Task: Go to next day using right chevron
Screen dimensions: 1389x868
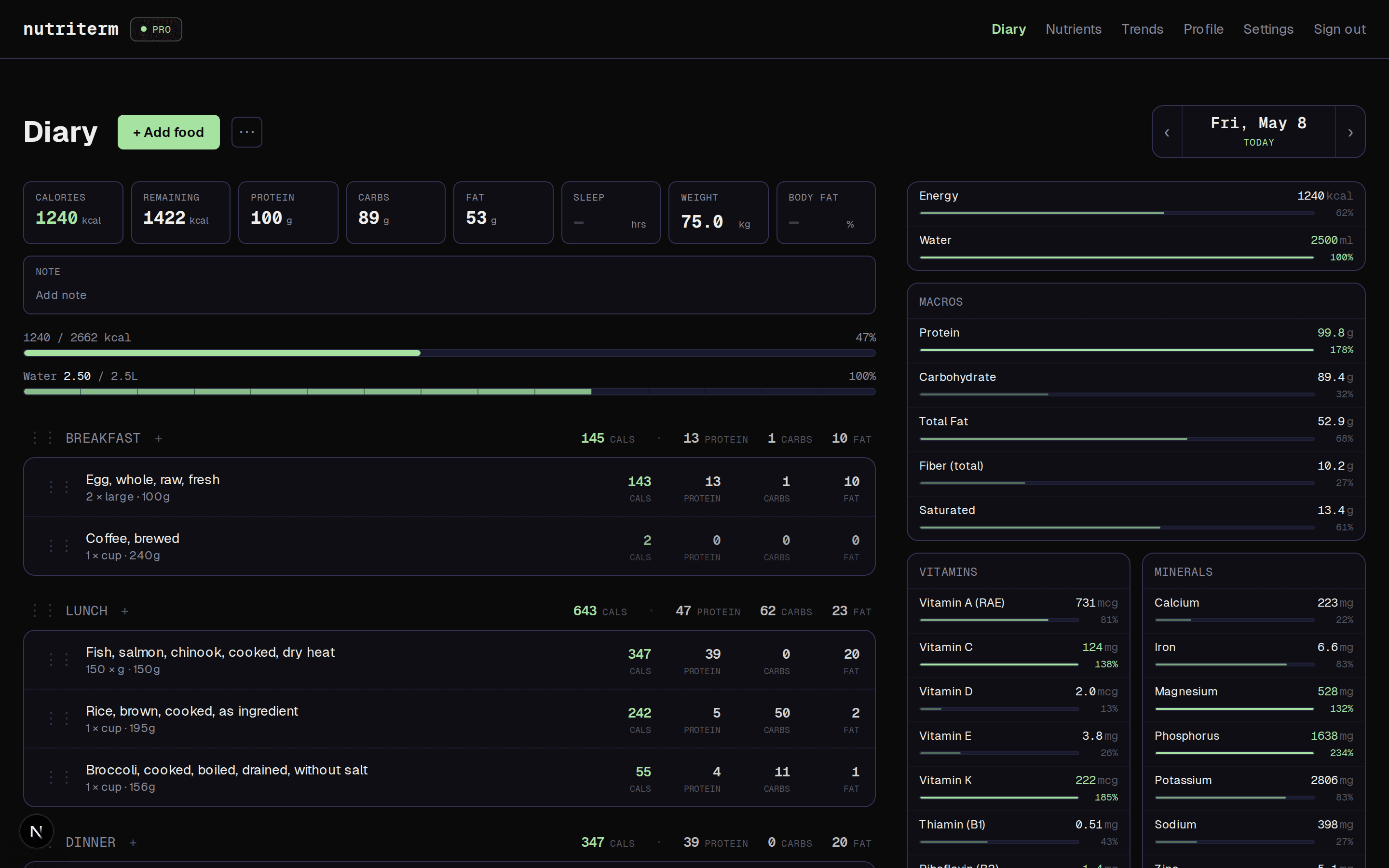Action: coord(1350,132)
